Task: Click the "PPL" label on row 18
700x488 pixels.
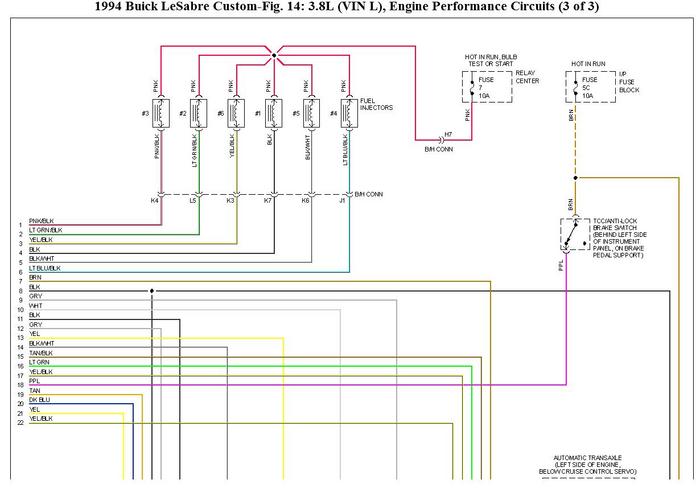Action: coord(34,381)
